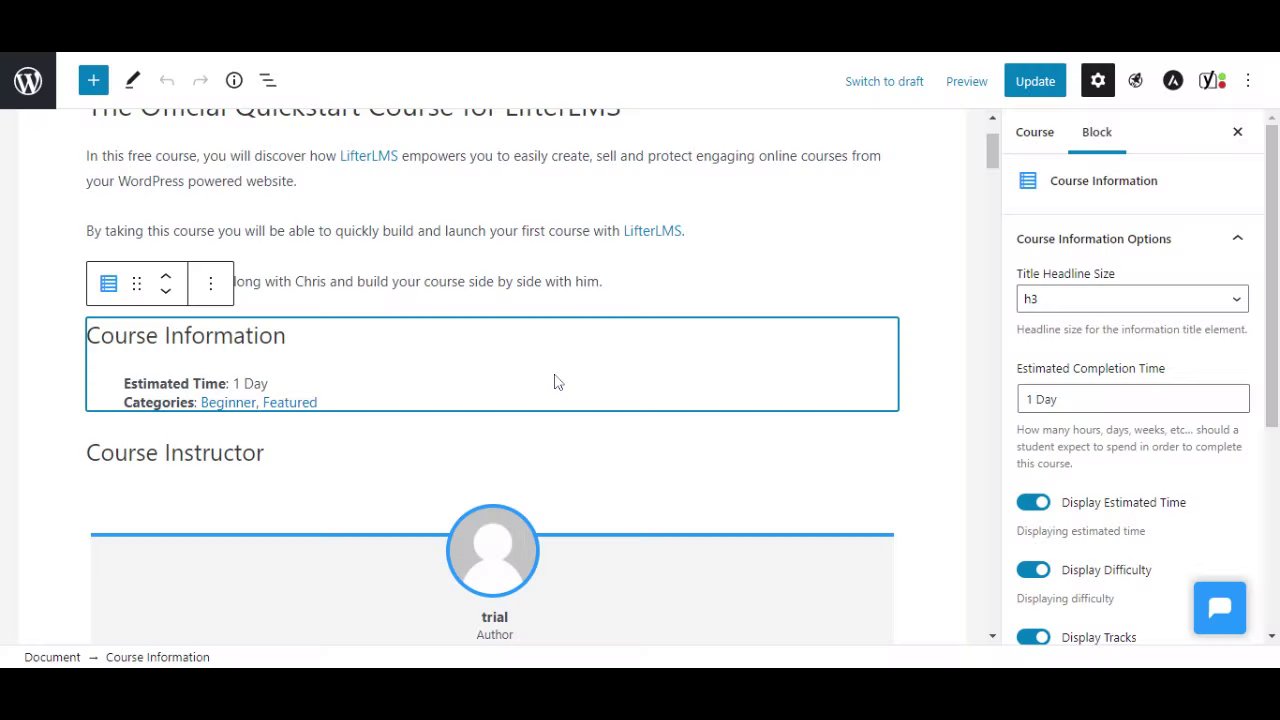Viewport: 1280px width, 720px height.
Task: Click the editor vertical scrollbar thumb
Action: (992, 150)
